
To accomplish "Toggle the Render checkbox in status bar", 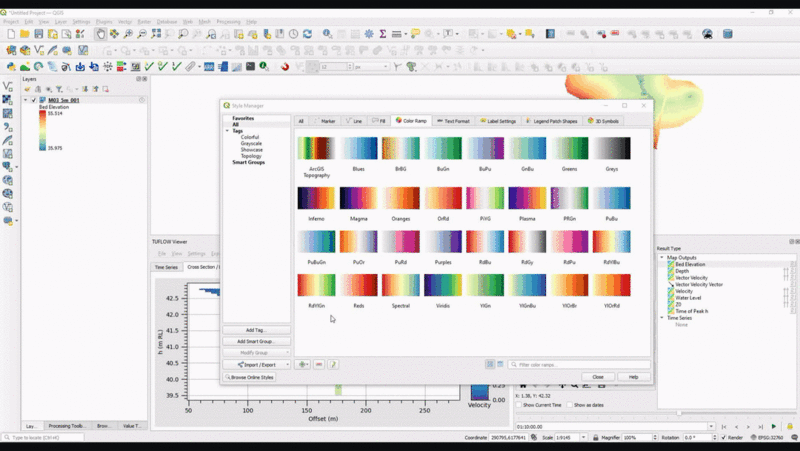I will pyautogui.click(x=723, y=438).
